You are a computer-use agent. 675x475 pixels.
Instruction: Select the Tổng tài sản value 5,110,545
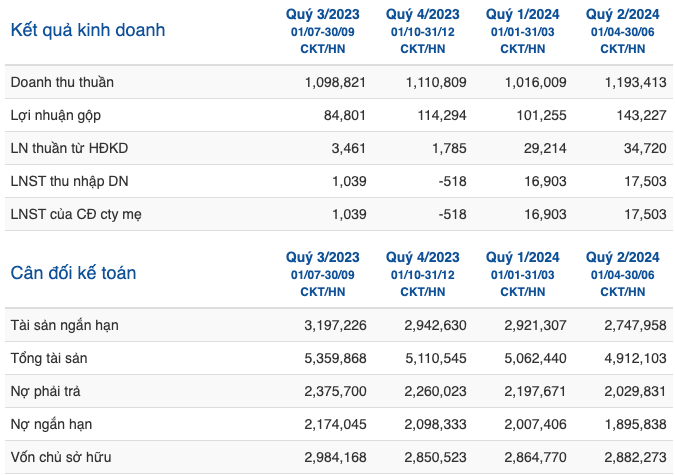[x=436, y=358]
